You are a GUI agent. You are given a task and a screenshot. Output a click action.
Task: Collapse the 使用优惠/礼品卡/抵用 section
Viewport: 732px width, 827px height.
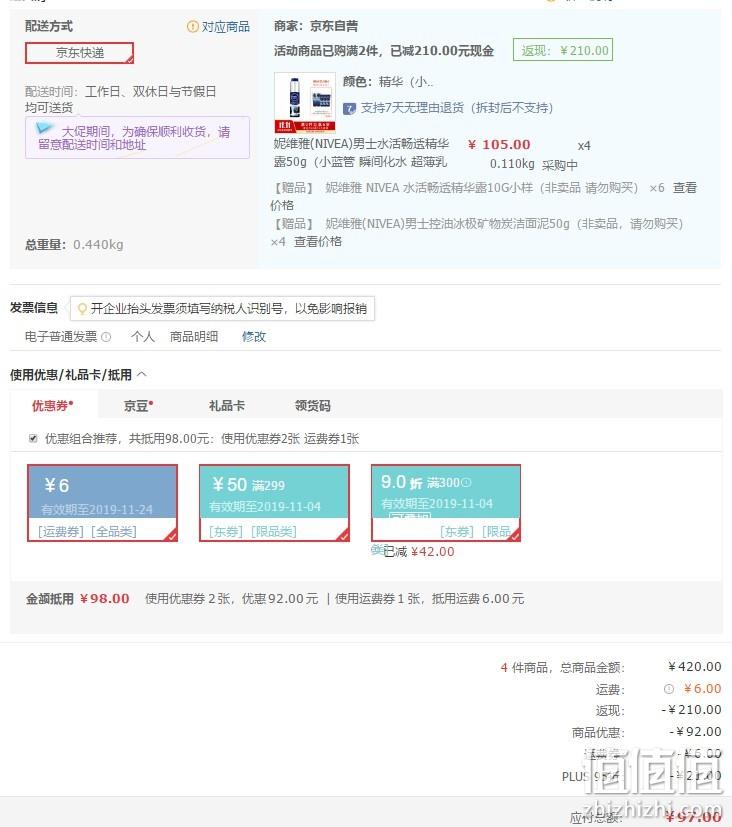[x=142, y=374]
